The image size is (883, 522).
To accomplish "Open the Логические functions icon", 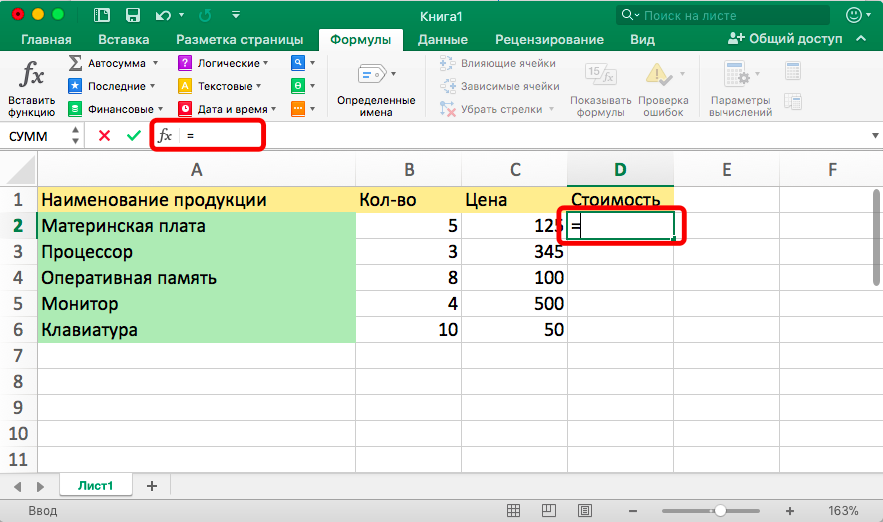I will pyautogui.click(x=185, y=63).
